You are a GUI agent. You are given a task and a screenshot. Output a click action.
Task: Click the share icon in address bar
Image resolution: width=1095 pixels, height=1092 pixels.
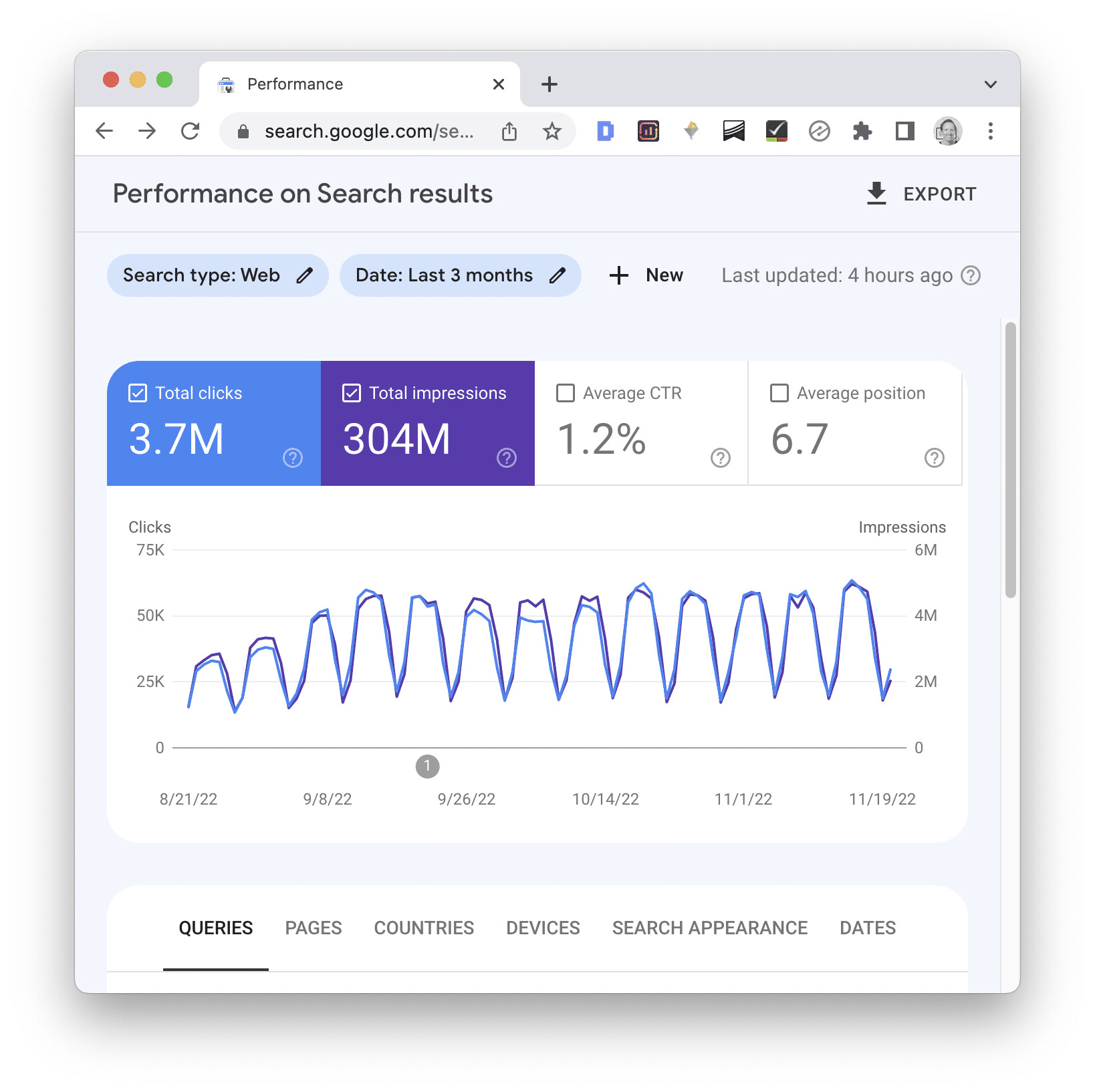509,132
